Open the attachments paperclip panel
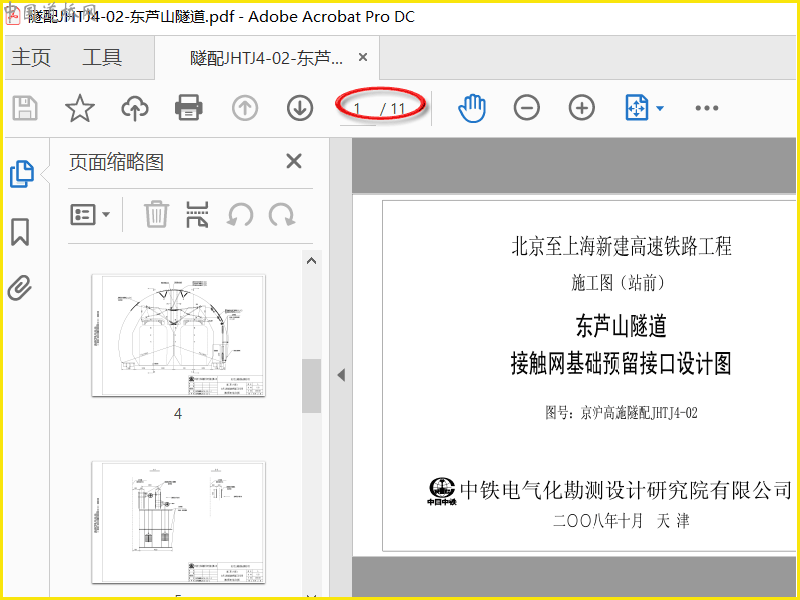 (20, 288)
